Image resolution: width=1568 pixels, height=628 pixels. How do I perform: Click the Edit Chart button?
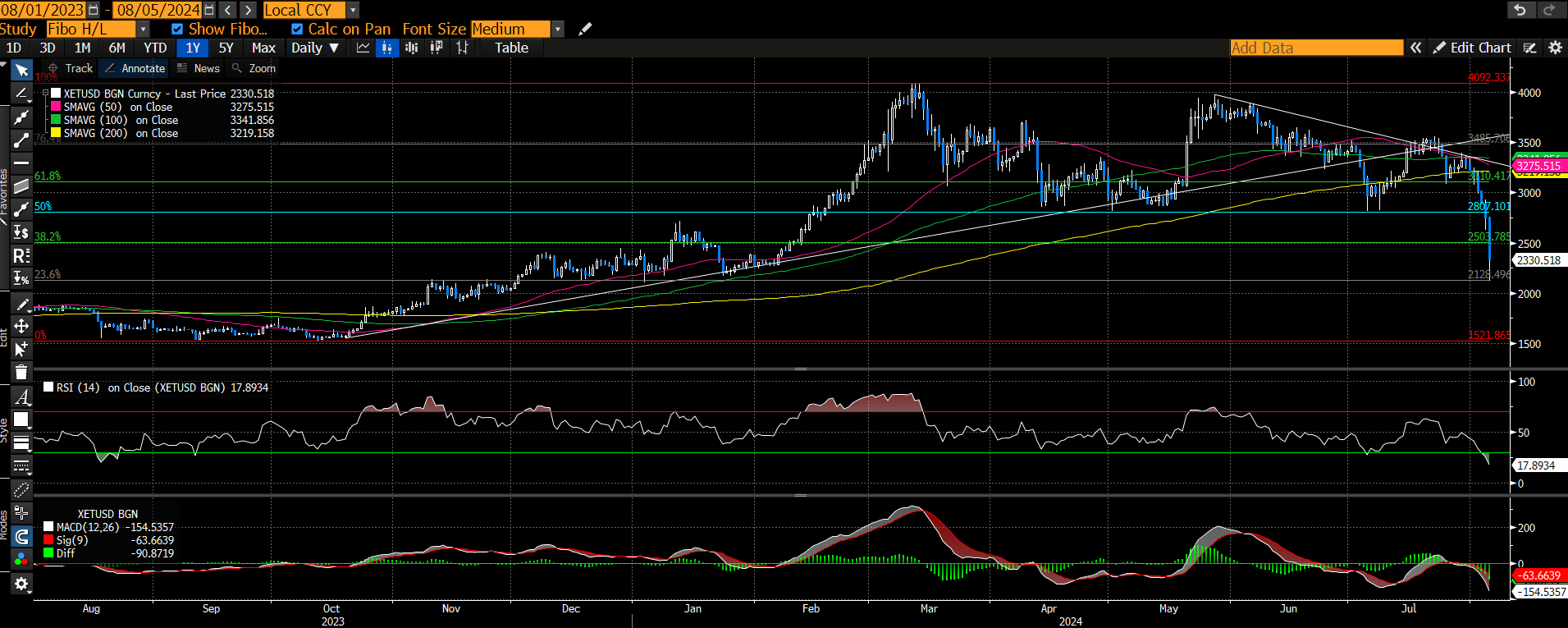click(1472, 48)
